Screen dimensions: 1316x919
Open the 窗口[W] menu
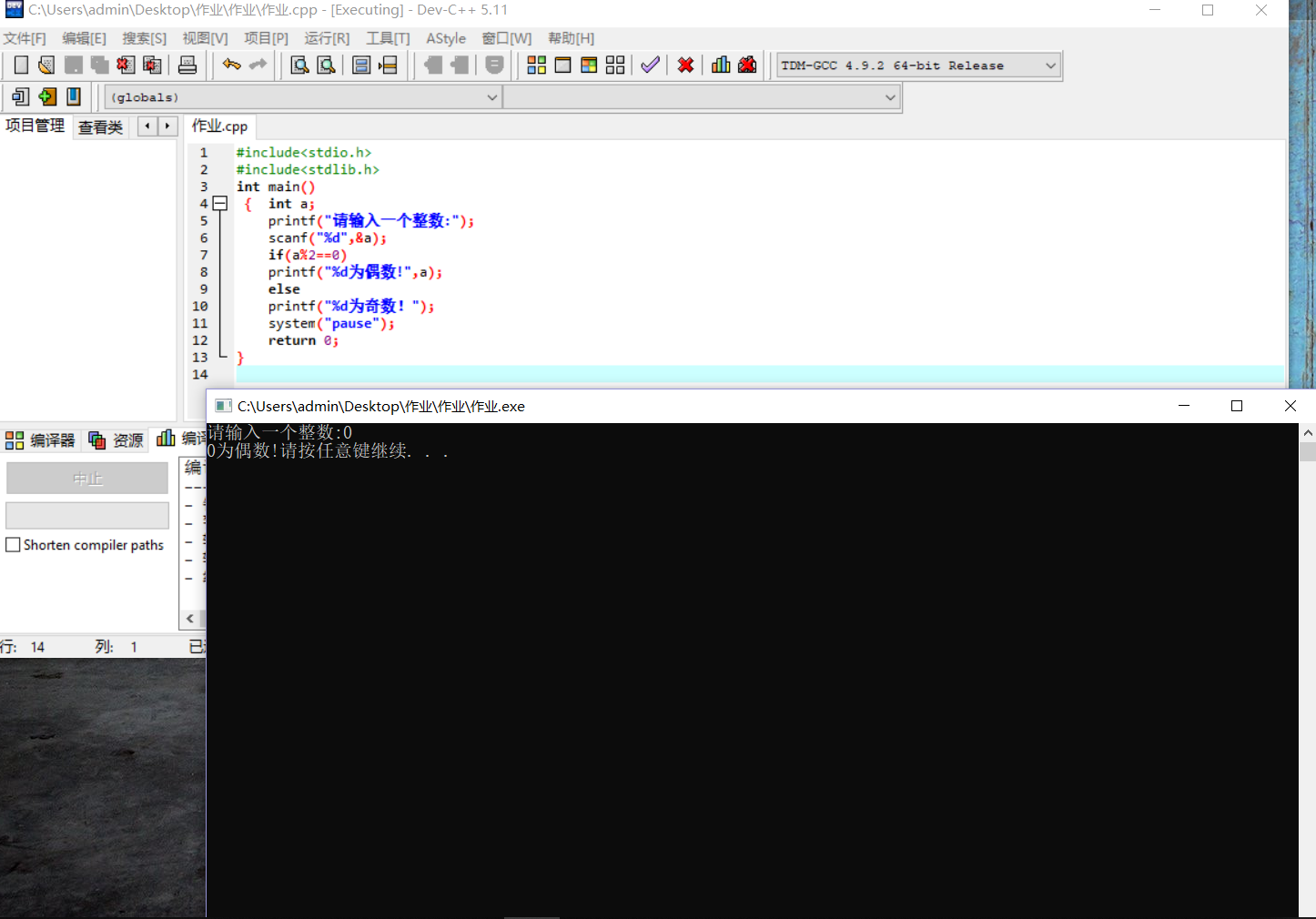pyautogui.click(x=507, y=38)
